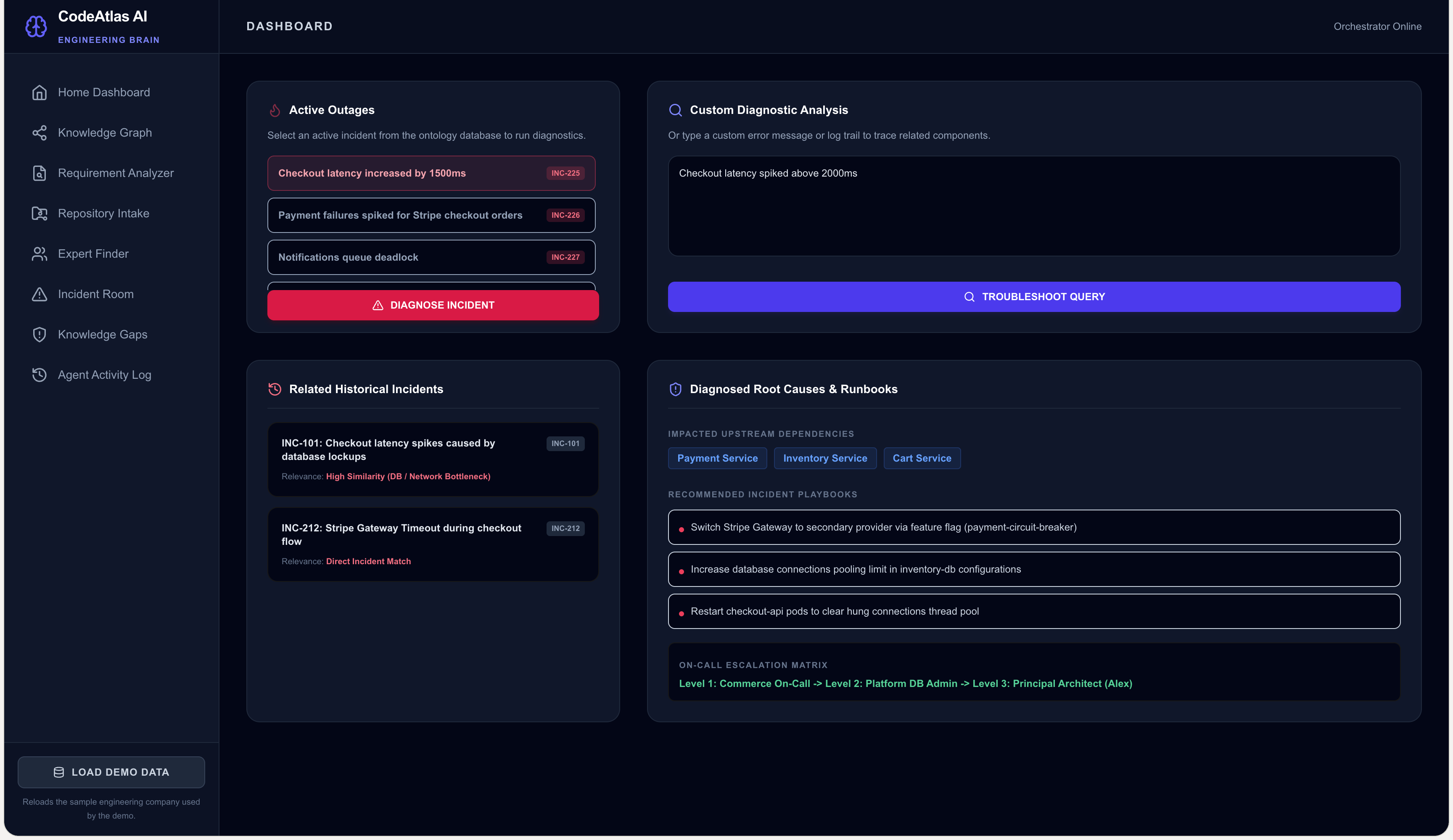Open Home Dashboard via its house icon
This screenshot has height=840, width=1453.
click(x=39, y=92)
